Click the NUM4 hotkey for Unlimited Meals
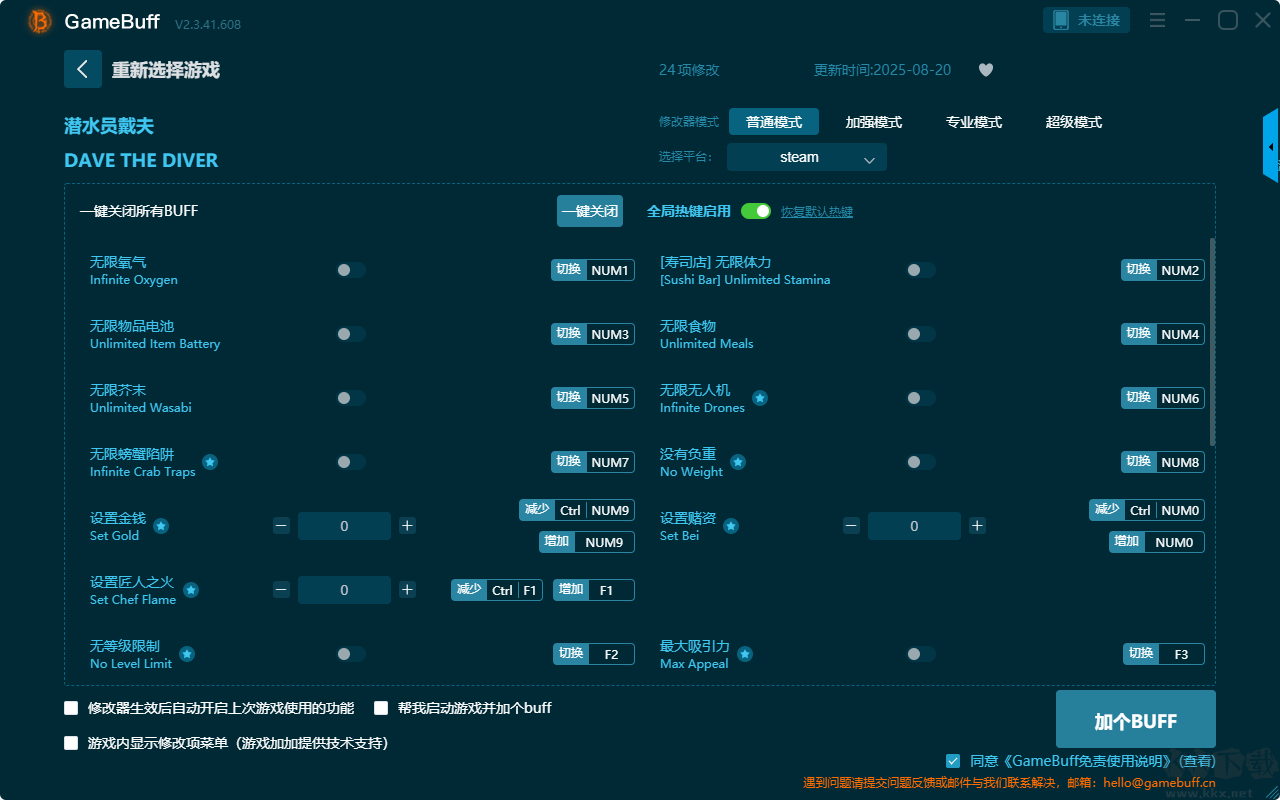This screenshot has height=800, width=1280. click(x=1180, y=334)
